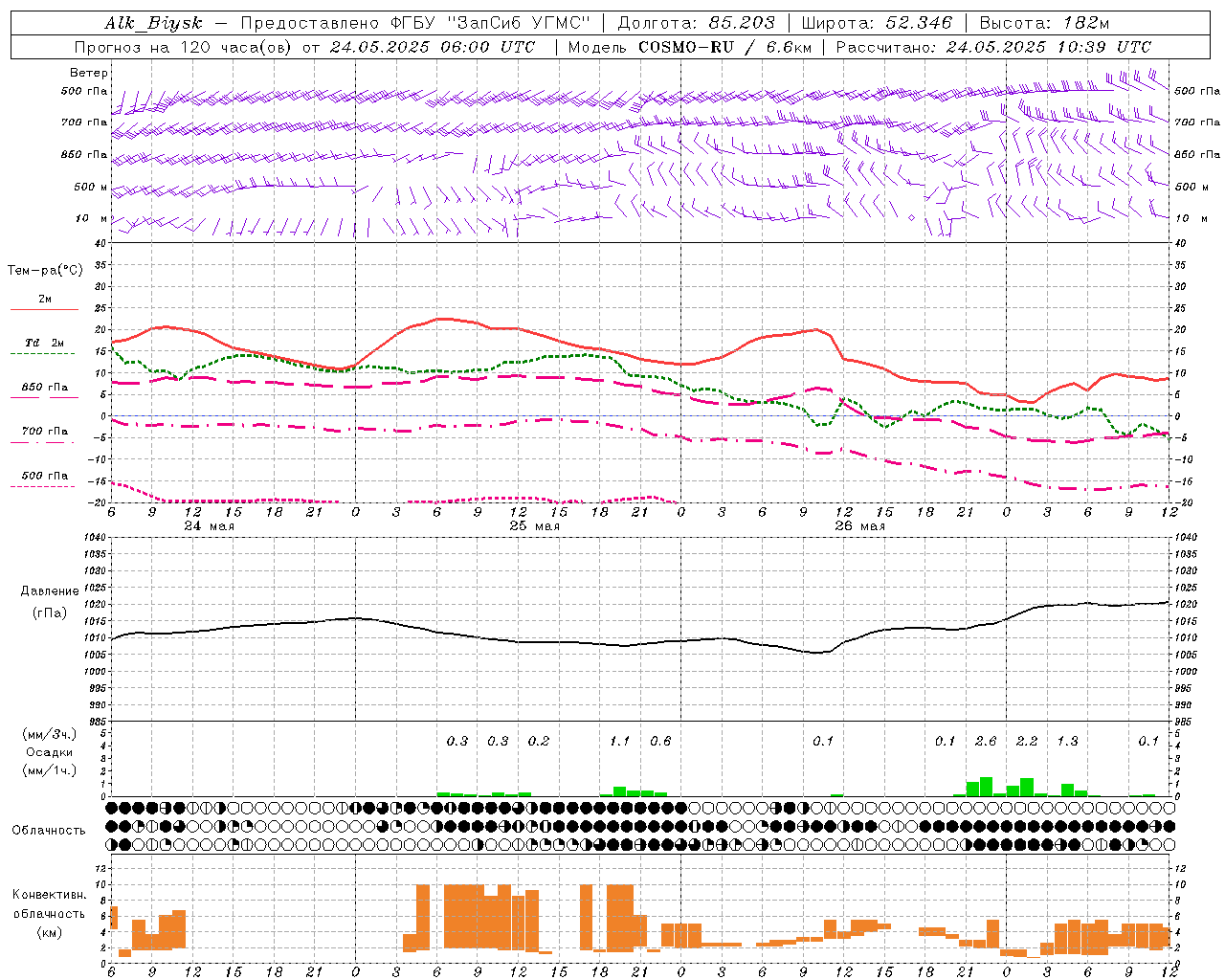The height and width of the screenshot is (980, 1225).
Task: Select the elevation text Высота: 182м
Action: (x=1045, y=23)
